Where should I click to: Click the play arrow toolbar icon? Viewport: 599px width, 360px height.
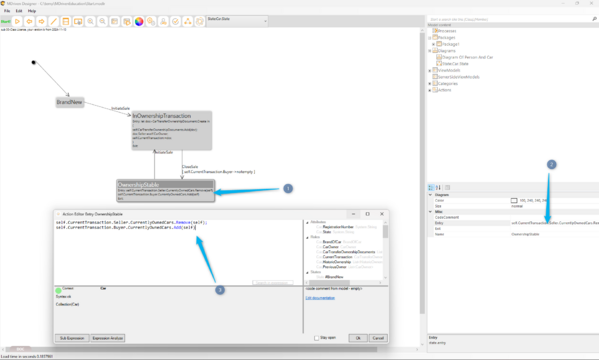pyautogui.click(x=17, y=21)
